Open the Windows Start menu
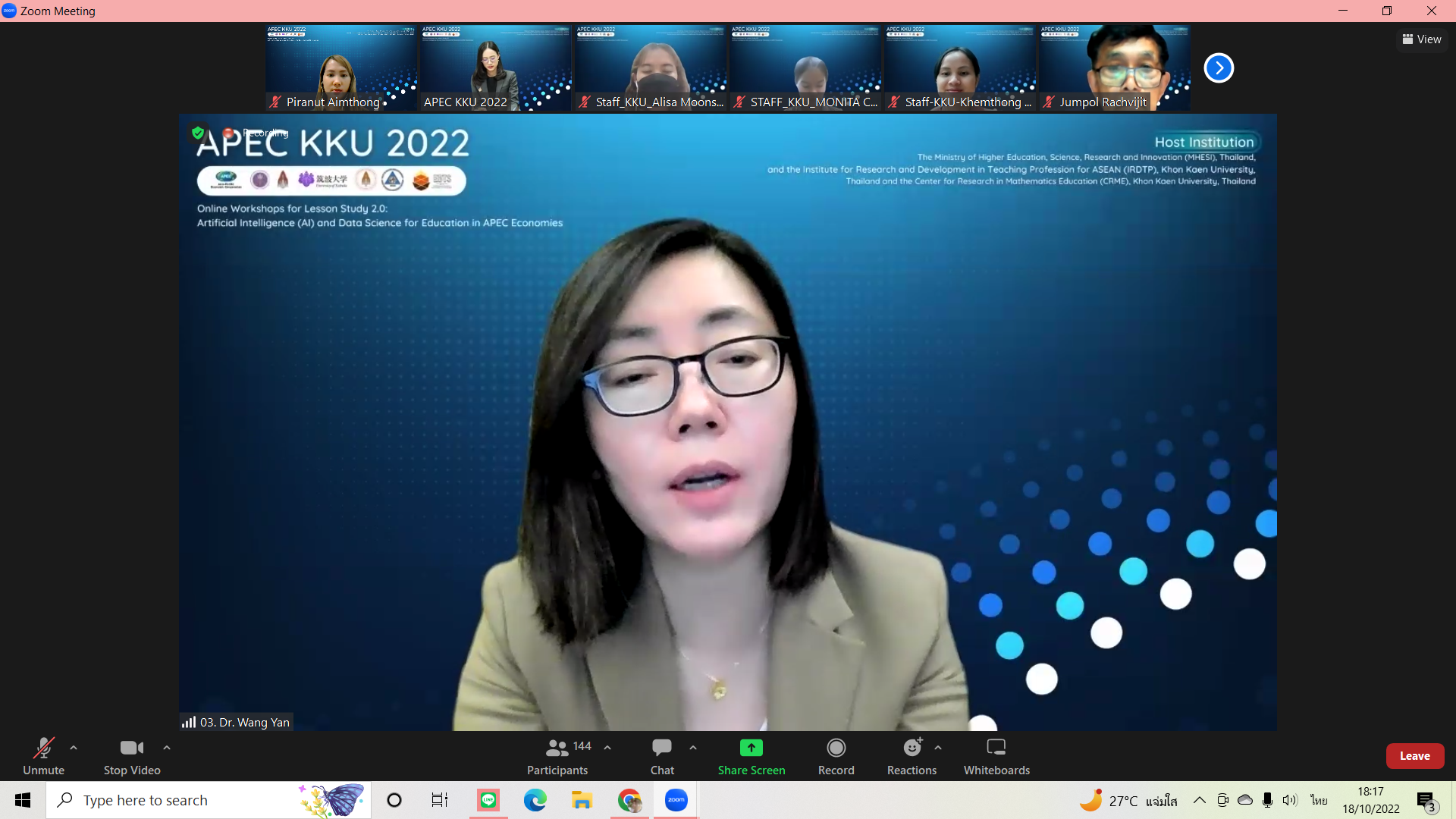The image size is (1456, 819). 23,800
